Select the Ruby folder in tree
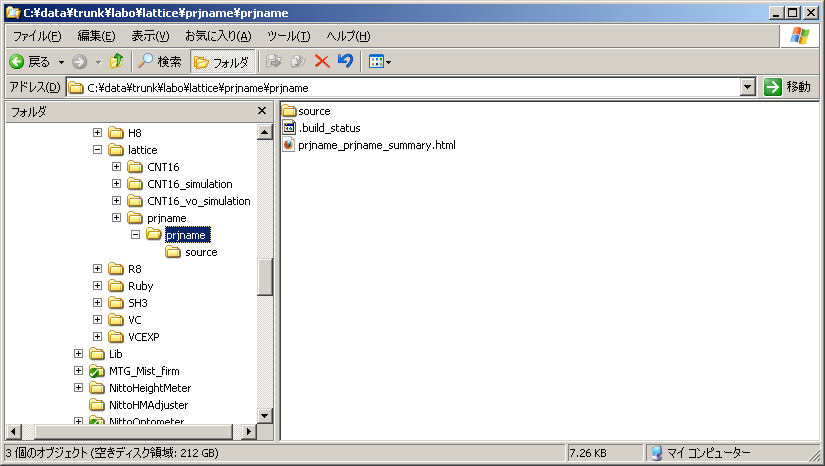Viewport: 825px width, 466px height. (140, 286)
